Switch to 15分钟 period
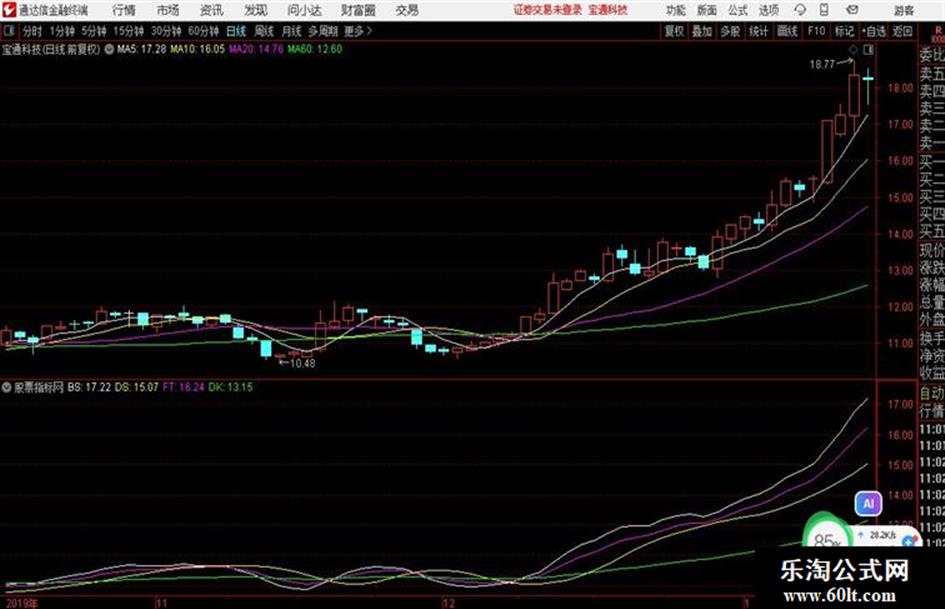Screen dimensions: 945x609 point(128,31)
